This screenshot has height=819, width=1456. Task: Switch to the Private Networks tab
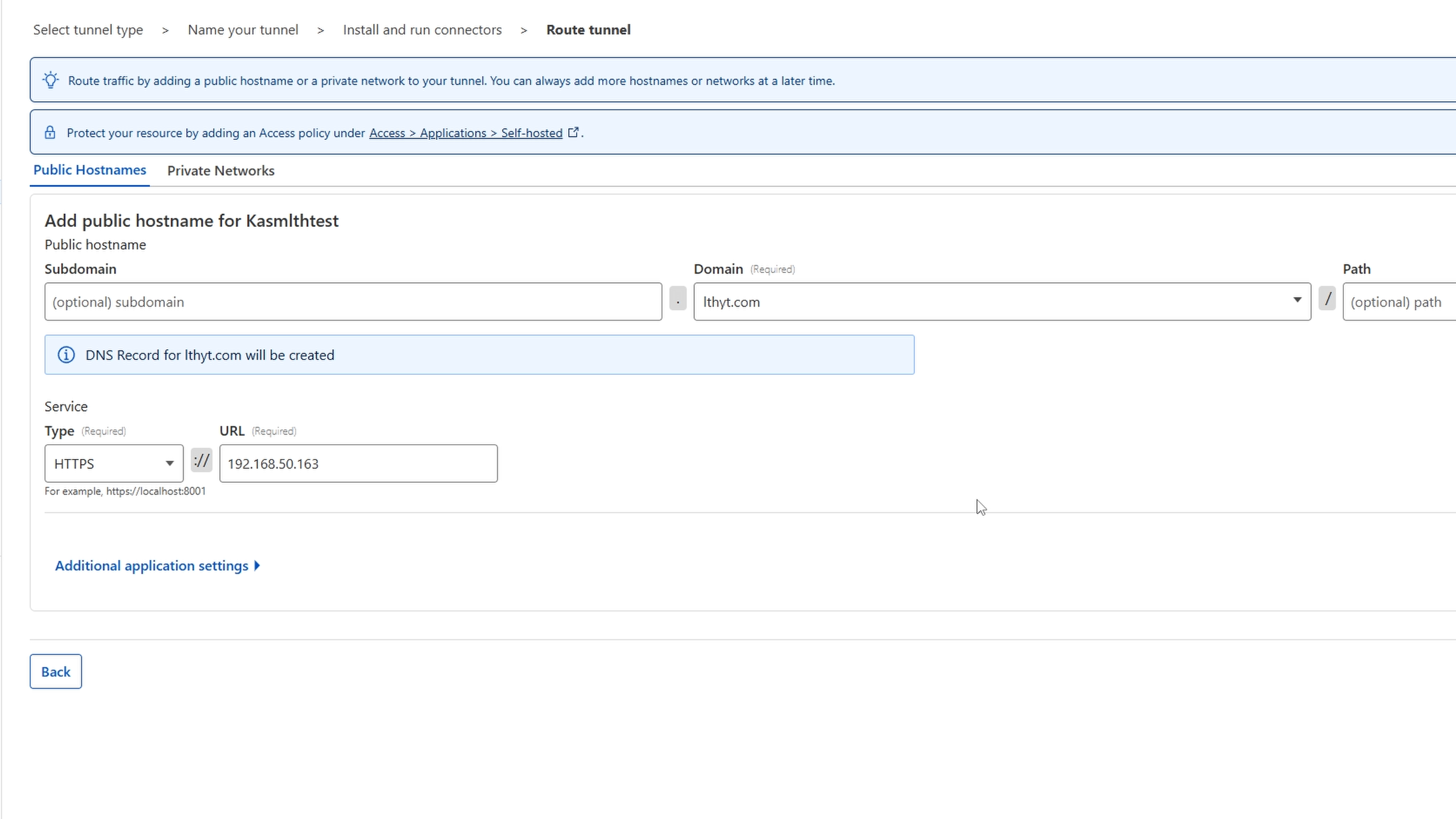[221, 171]
